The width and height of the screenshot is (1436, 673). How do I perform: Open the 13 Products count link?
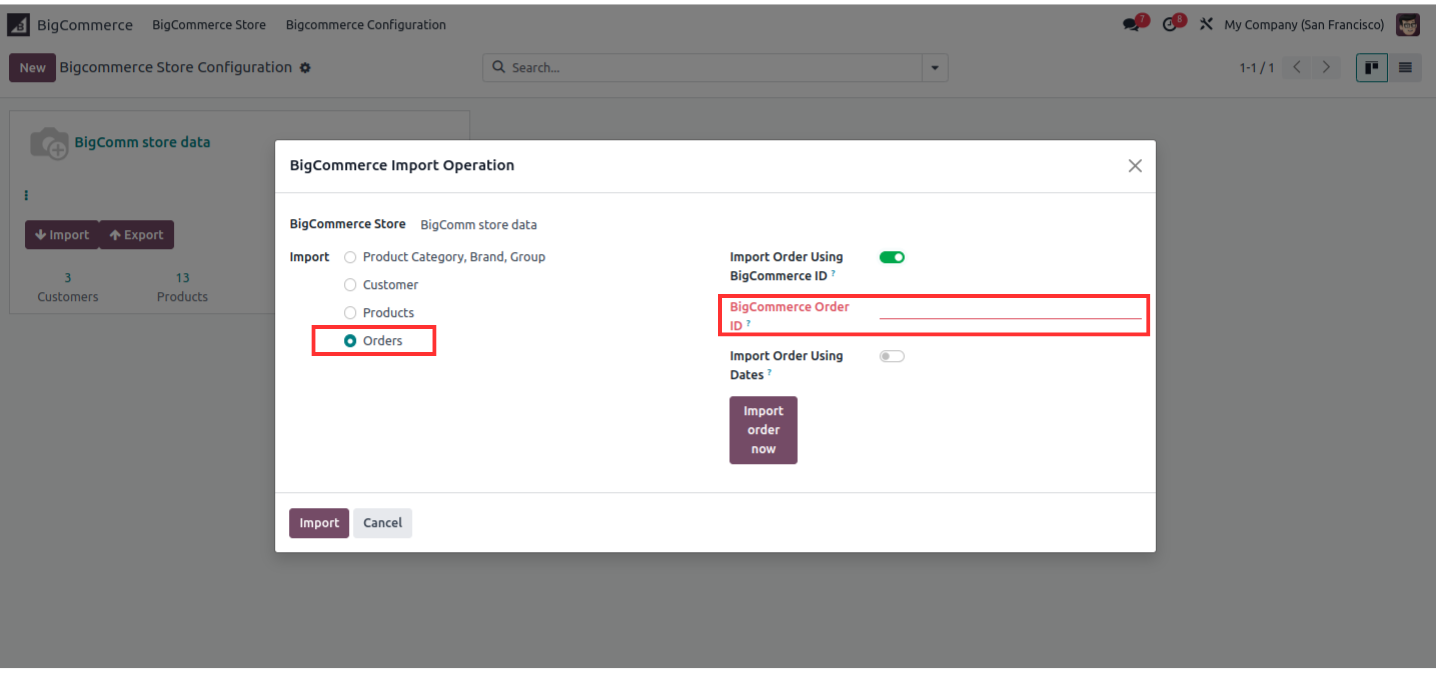coord(182,287)
